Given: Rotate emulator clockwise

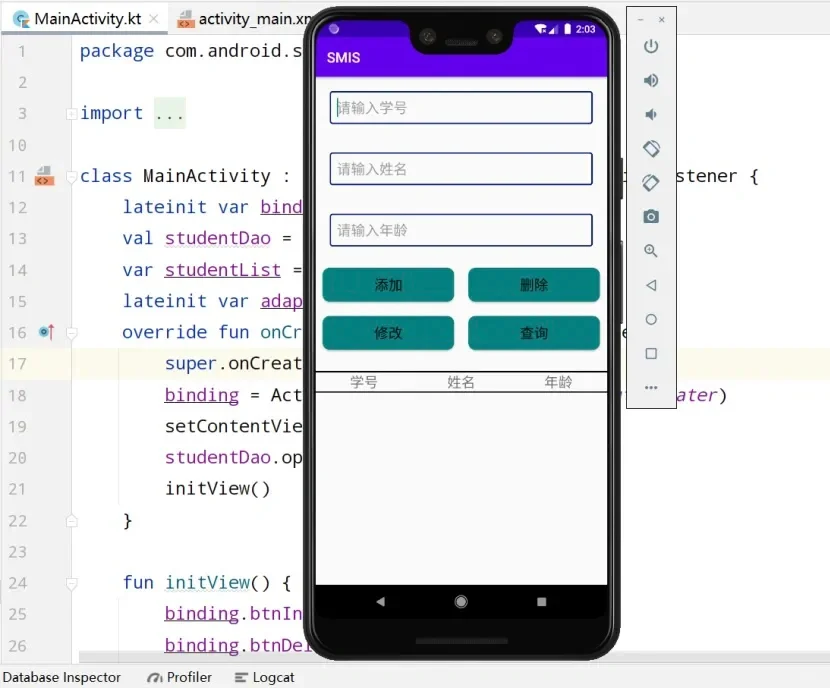Looking at the screenshot, I should click(x=650, y=182).
